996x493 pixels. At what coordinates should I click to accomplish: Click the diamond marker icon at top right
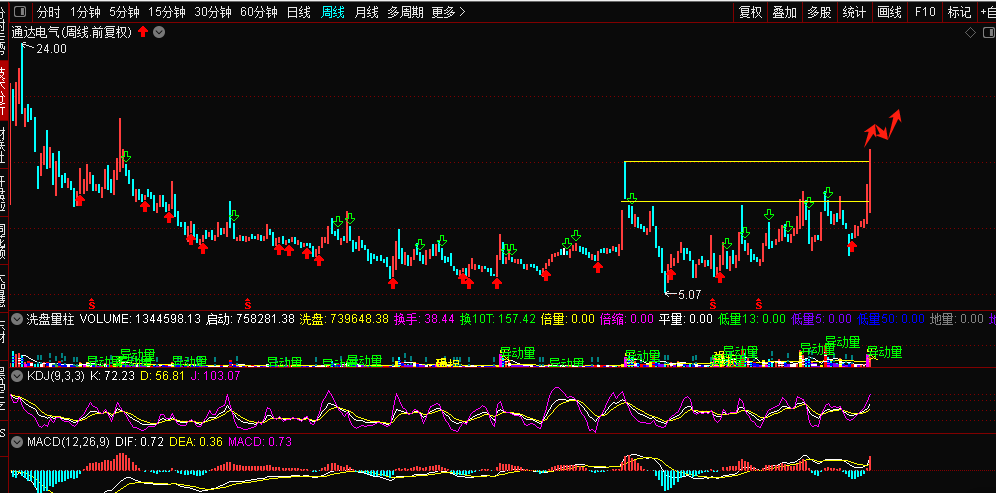pyautogui.click(x=970, y=32)
